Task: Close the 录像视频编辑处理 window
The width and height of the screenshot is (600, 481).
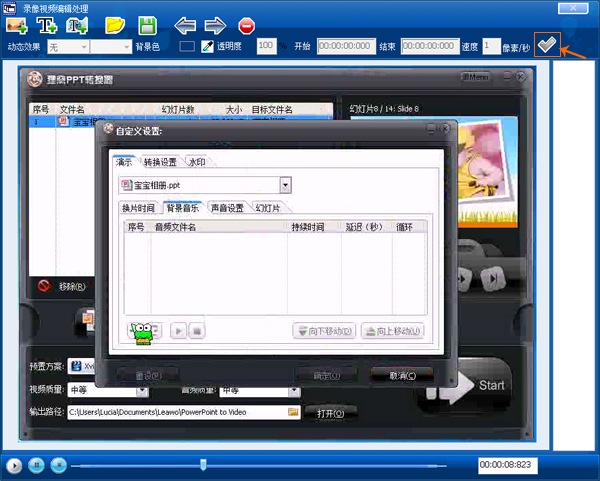Action: [x=573, y=8]
